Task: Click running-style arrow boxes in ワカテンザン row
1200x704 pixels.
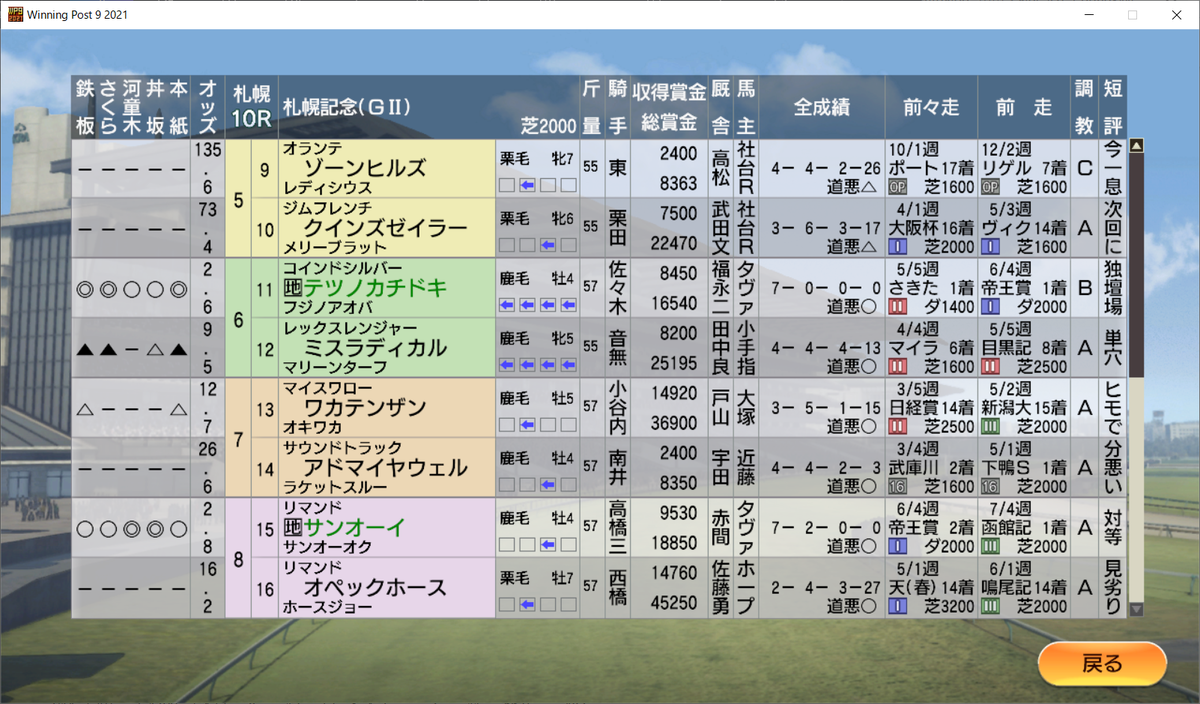Action: click(x=538, y=425)
